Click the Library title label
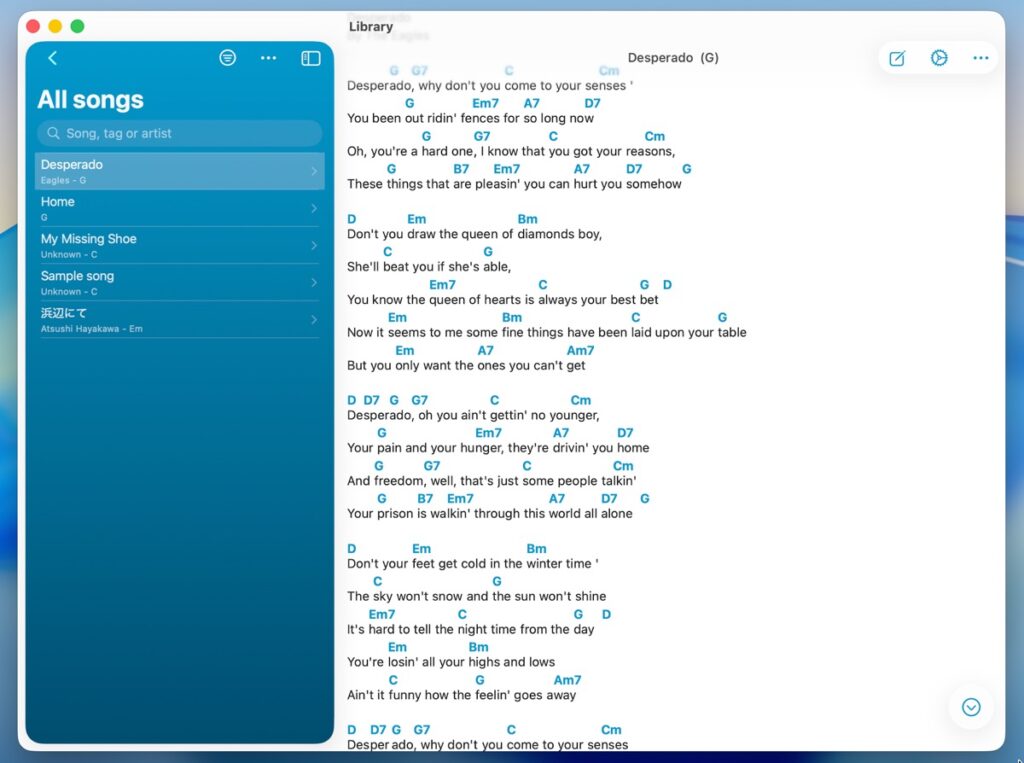 371,26
